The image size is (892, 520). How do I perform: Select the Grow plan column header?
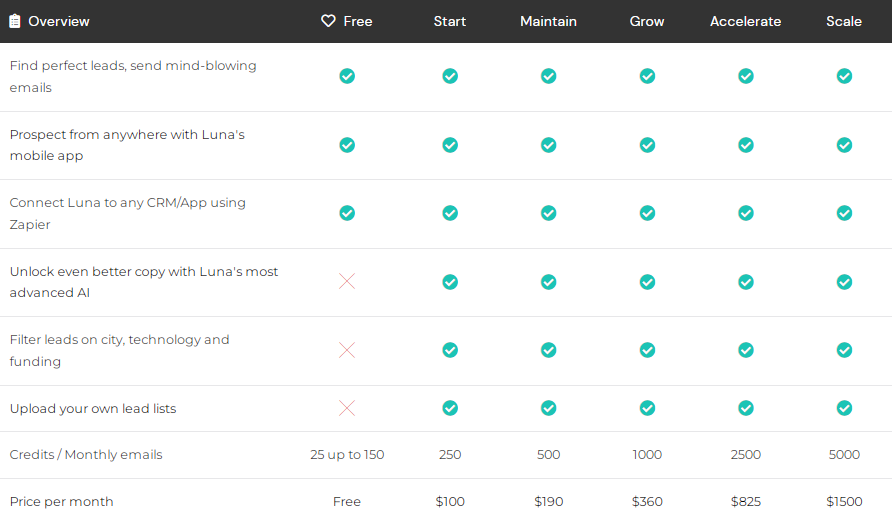647,21
